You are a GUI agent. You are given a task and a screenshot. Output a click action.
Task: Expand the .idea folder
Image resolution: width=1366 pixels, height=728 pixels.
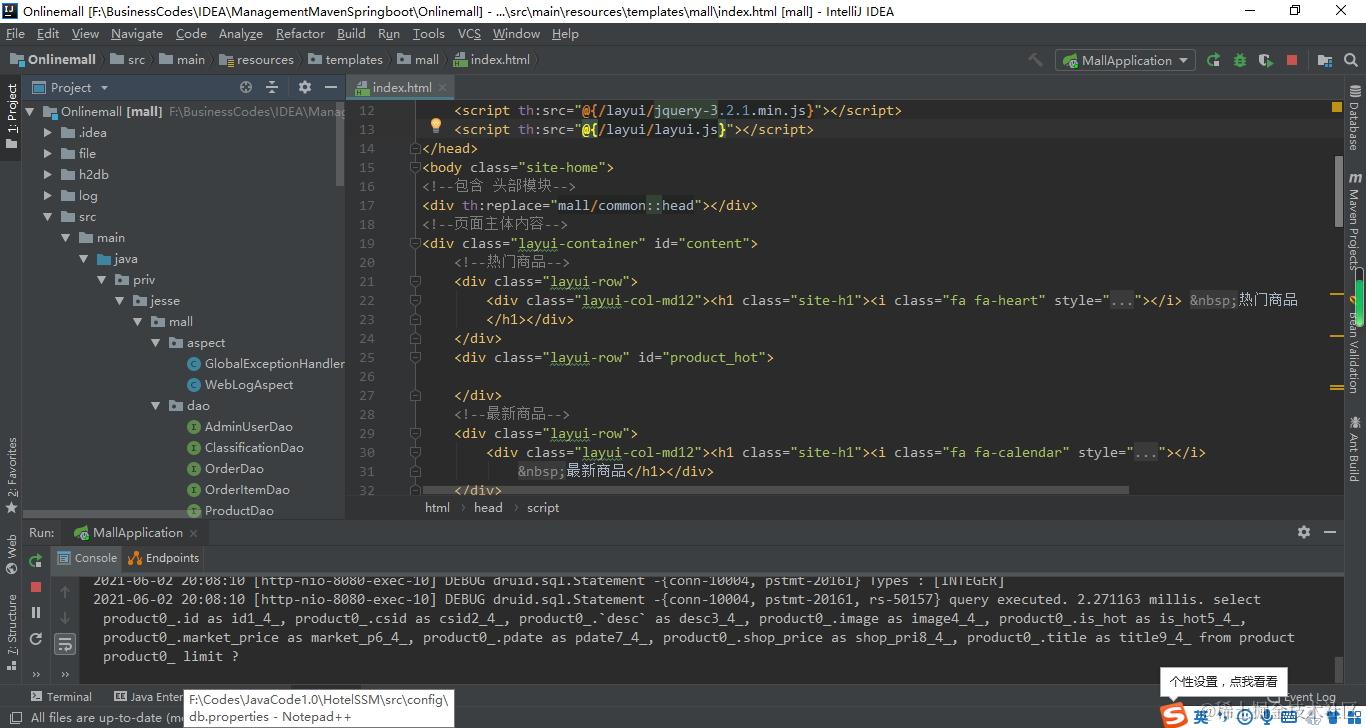click(47, 132)
